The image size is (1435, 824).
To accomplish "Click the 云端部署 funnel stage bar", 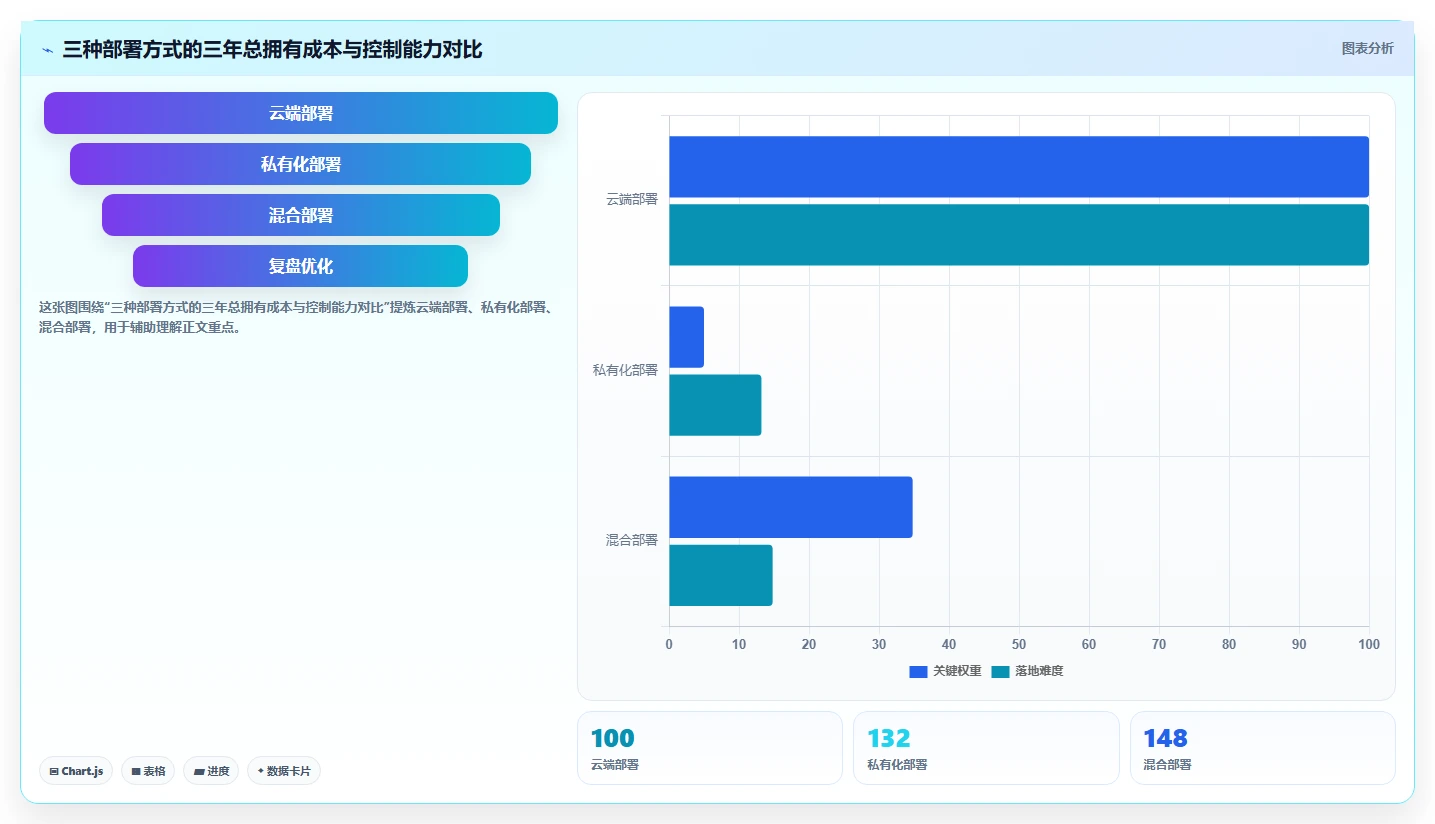I will coord(301,113).
